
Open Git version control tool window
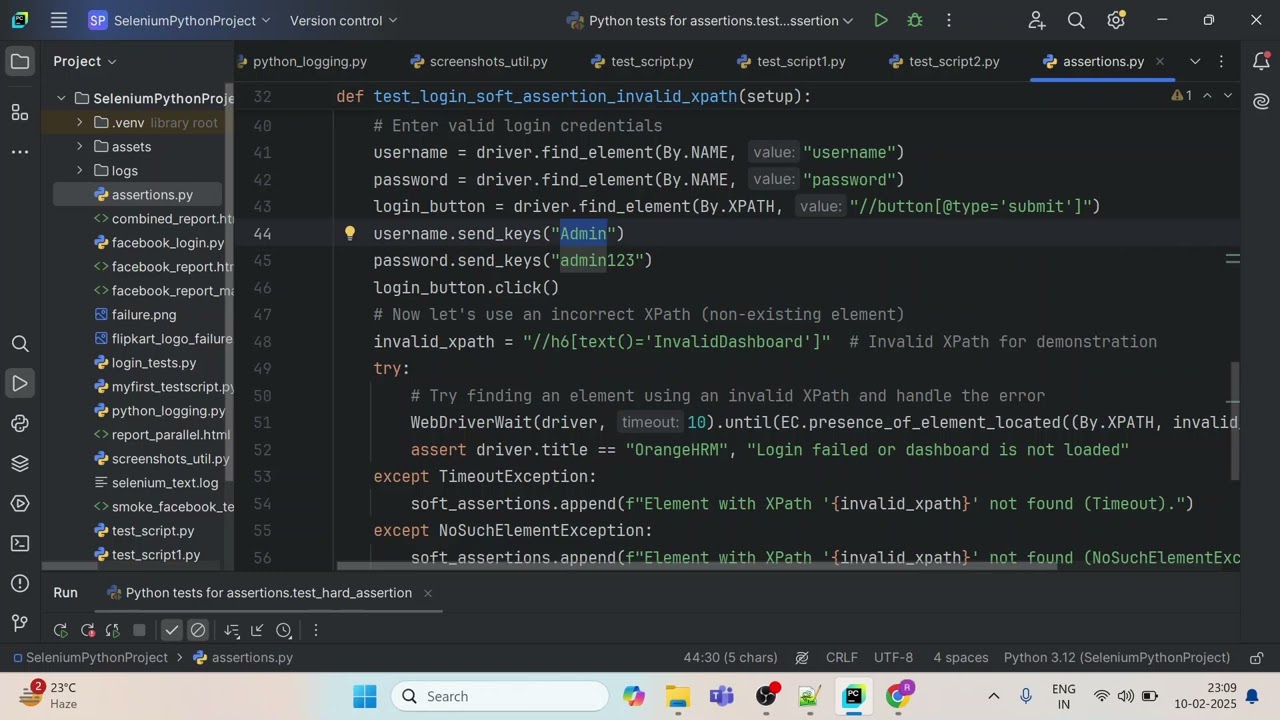pos(20,623)
